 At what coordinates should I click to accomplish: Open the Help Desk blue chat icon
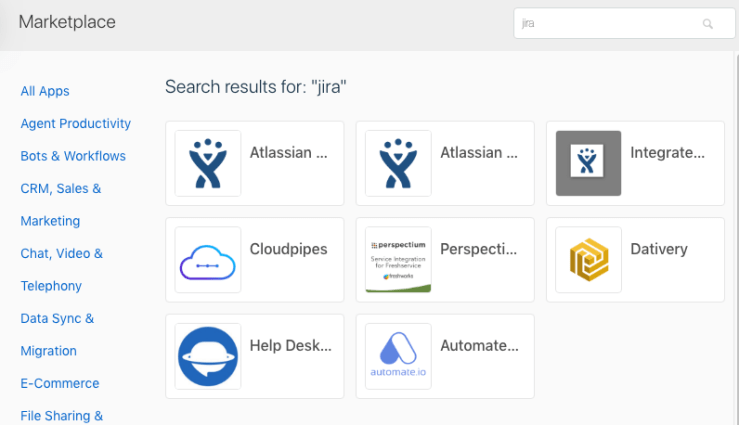point(208,356)
